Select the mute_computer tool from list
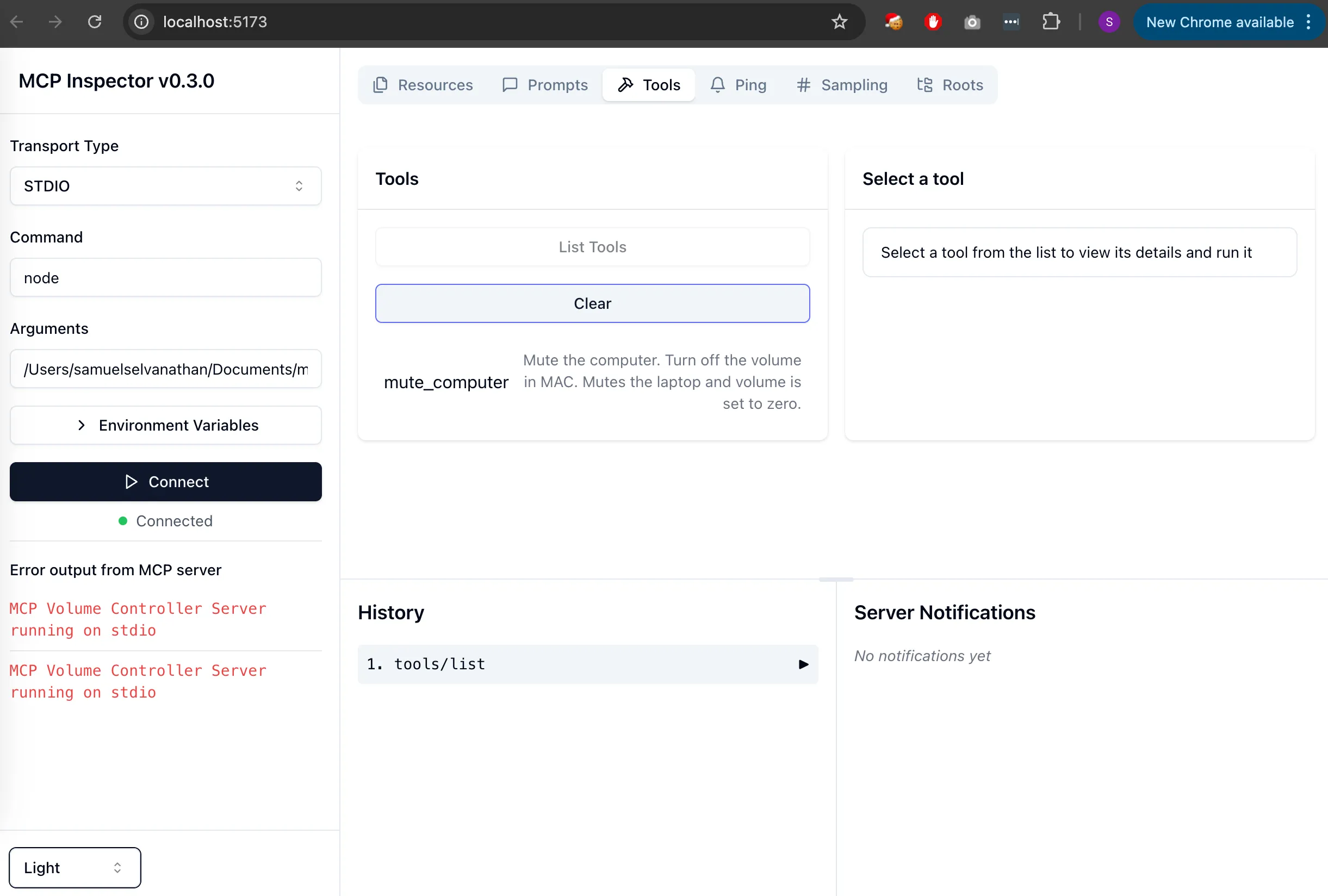 [446, 382]
